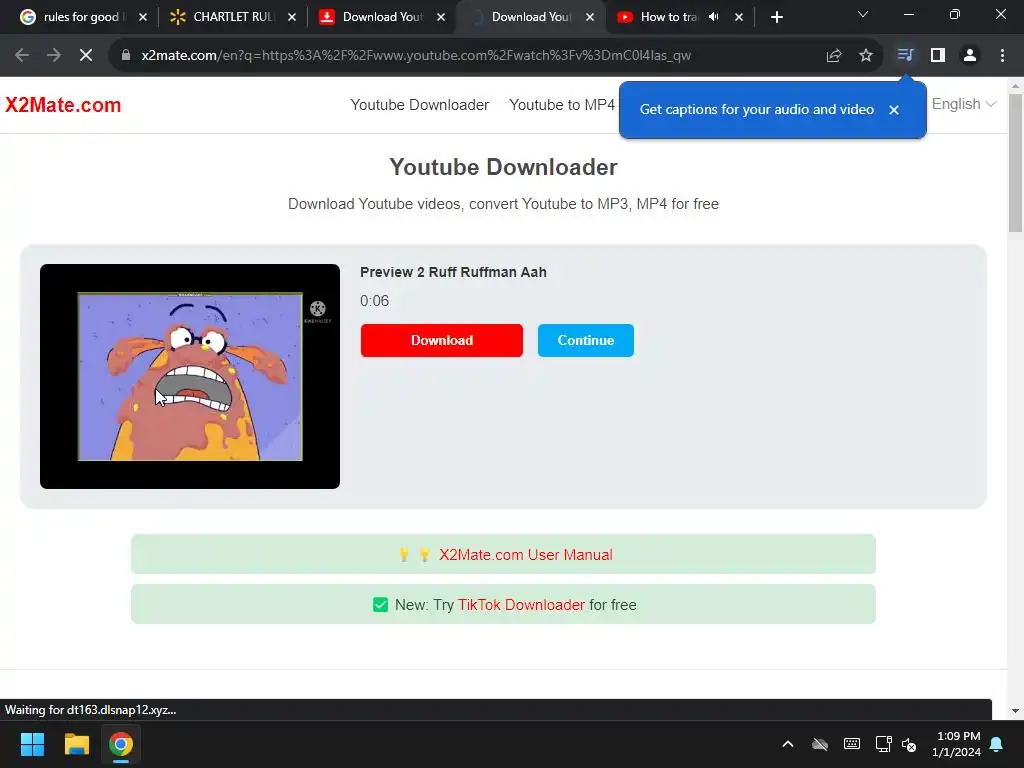This screenshot has height=768, width=1024.
Task: Click the 'Get captions for your audio and video' text
Action: tap(756, 110)
